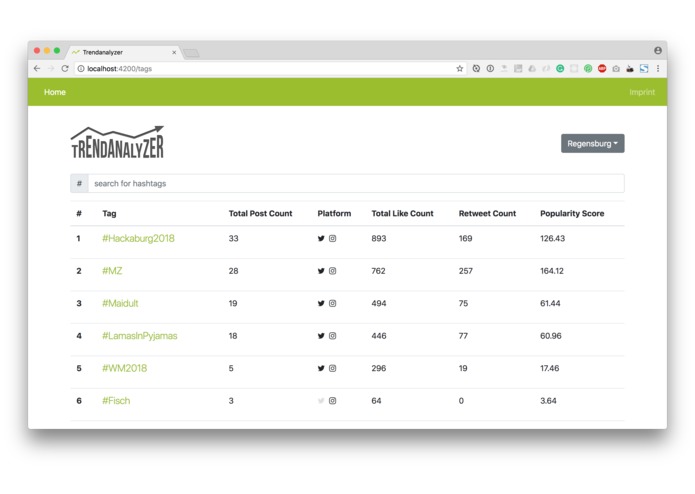Image resolution: width=695 pixels, height=494 pixels.
Task: Click the Trendanalyzer logo
Action: pyautogui.click(x=117, y=142)
